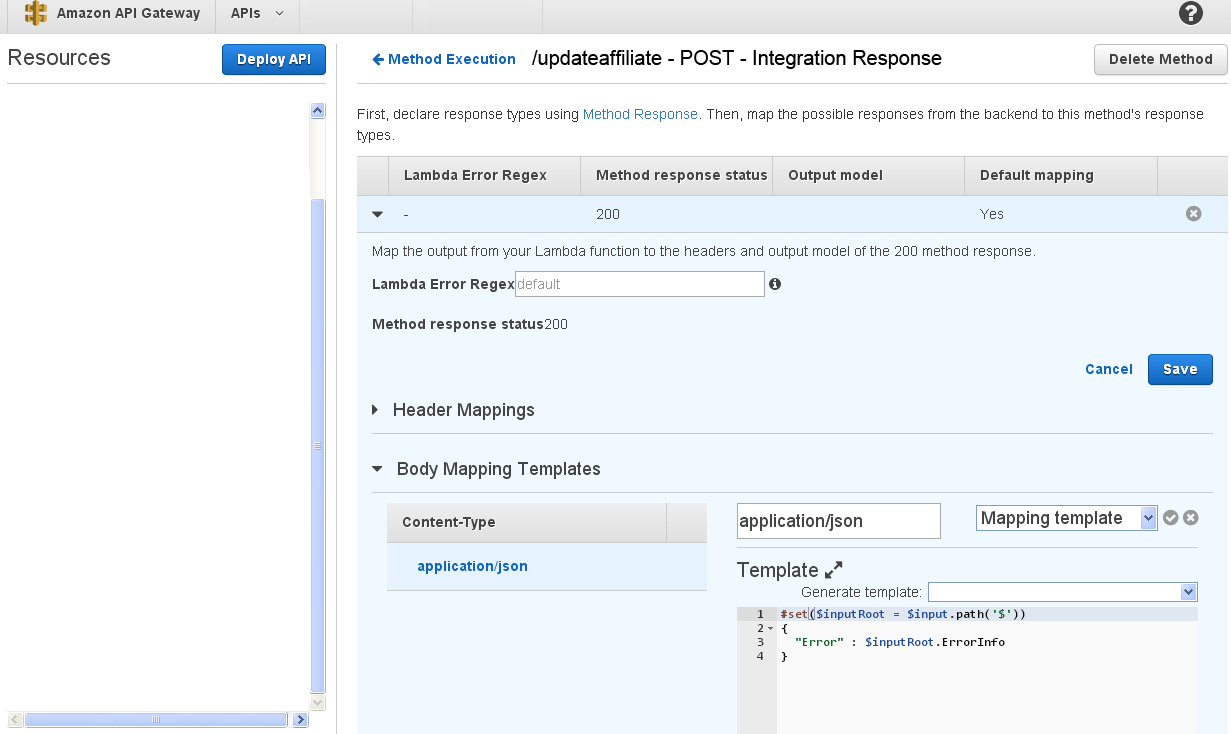
Task: Click the Resources panel heading
Action: (59, 58)
